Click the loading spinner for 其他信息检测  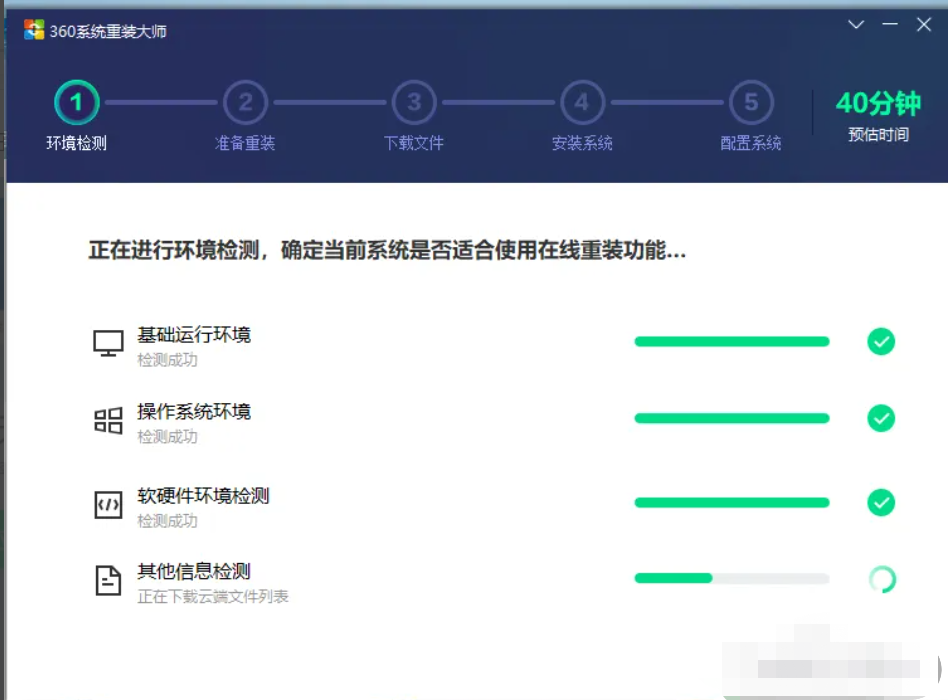tap(882, 579)
